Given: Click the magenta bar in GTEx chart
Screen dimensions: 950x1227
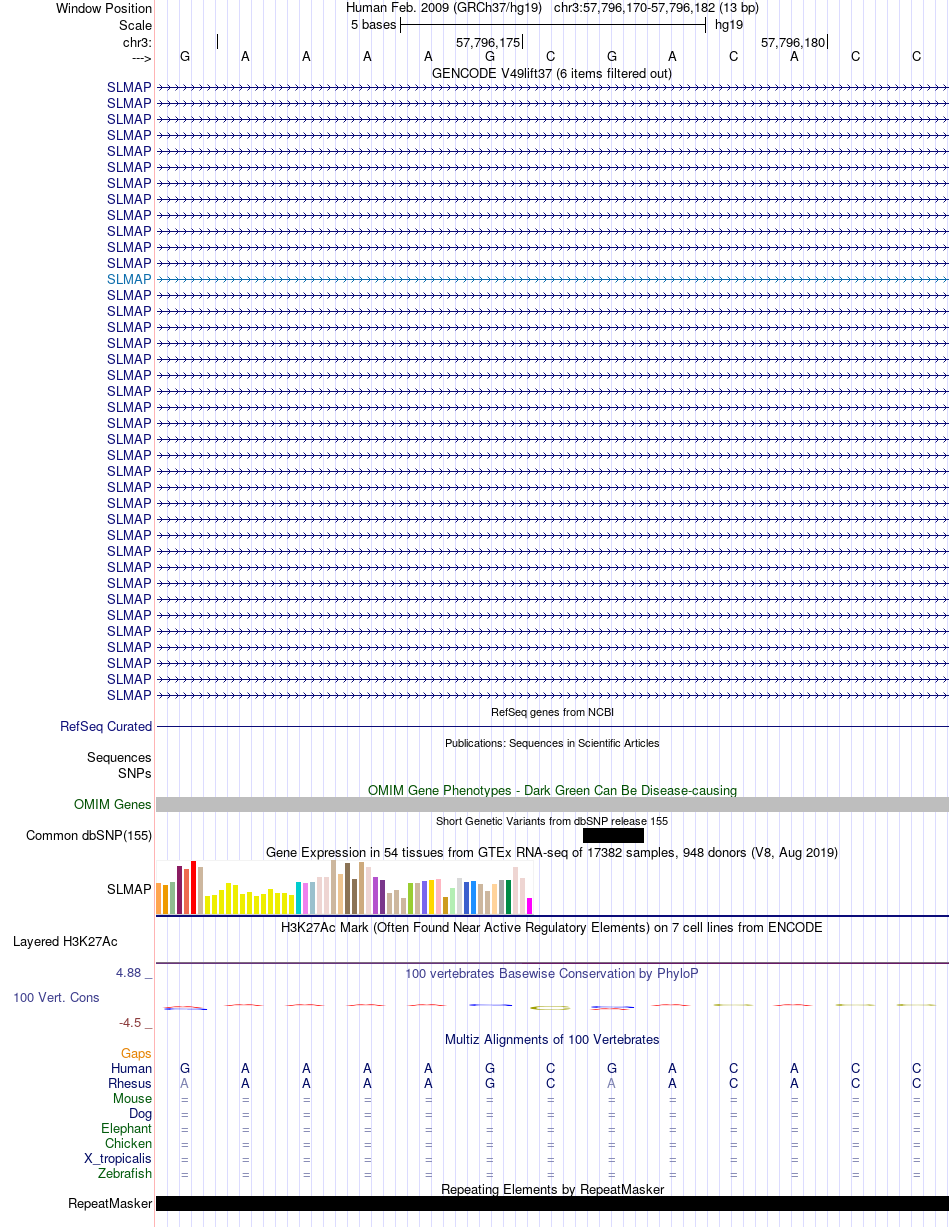Looking at the screenshot, I should pos(530,905).
